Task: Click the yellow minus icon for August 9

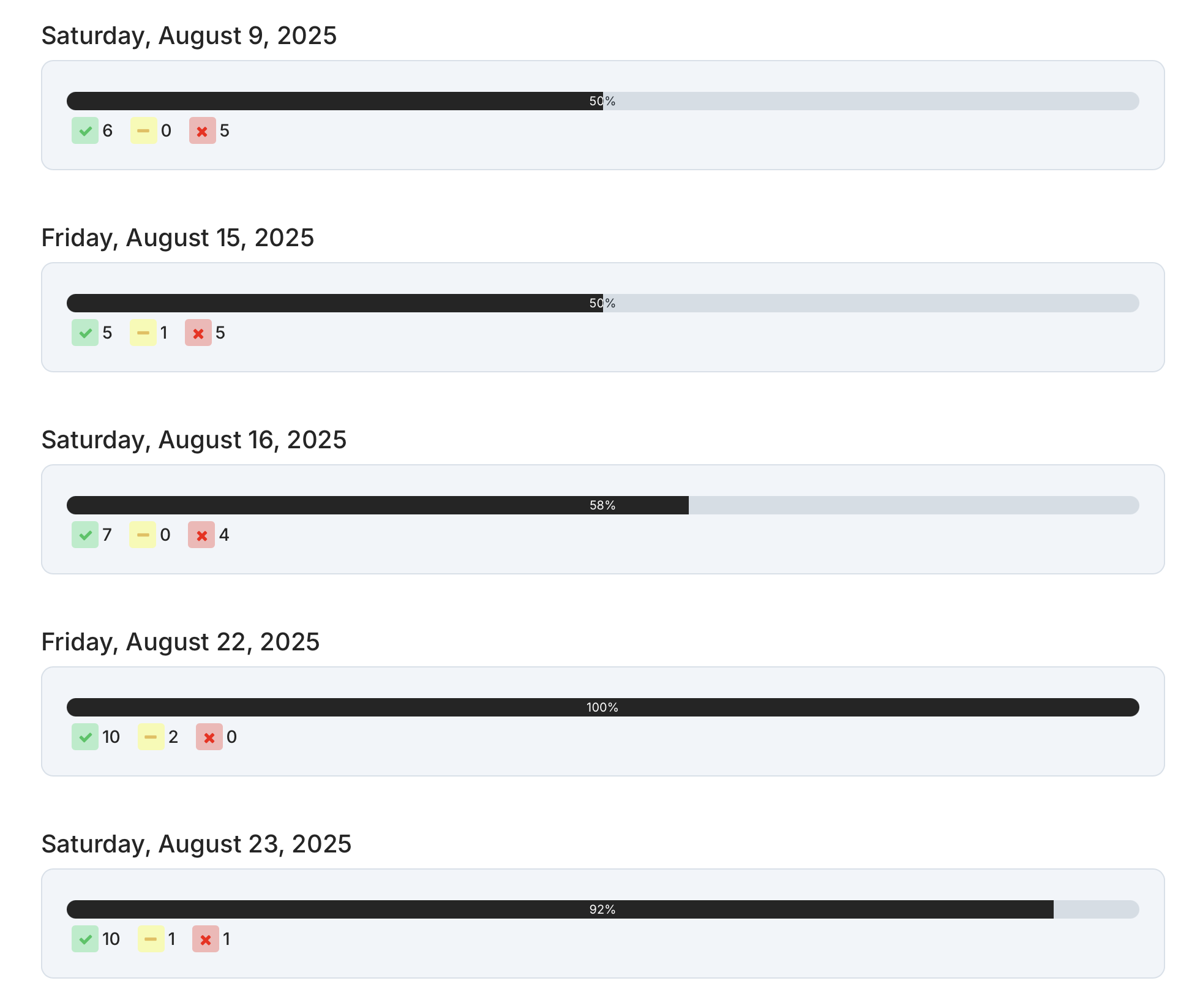Action: [x=144, y=131]
